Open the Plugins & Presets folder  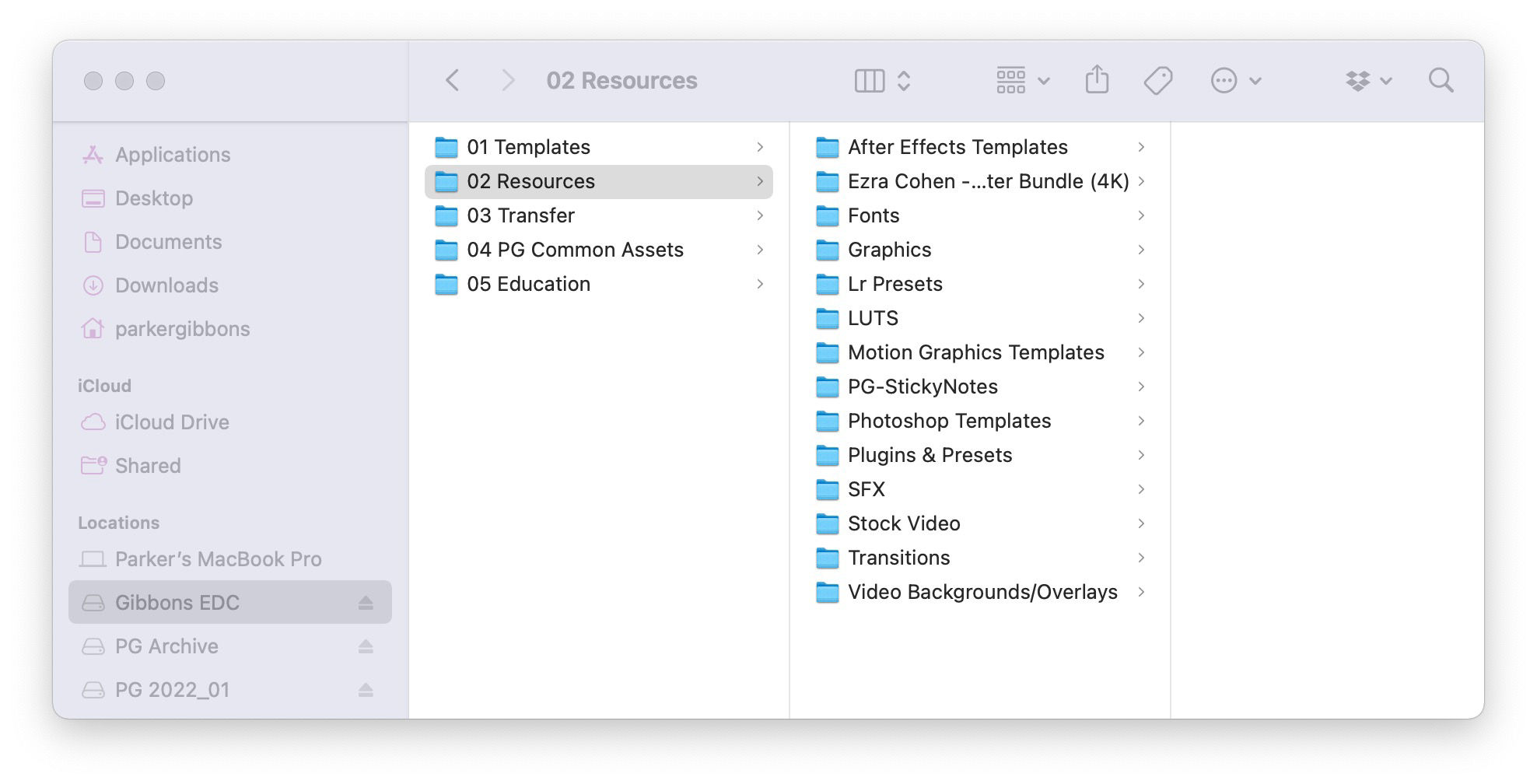pyautogui.click(x=980, y=455)
